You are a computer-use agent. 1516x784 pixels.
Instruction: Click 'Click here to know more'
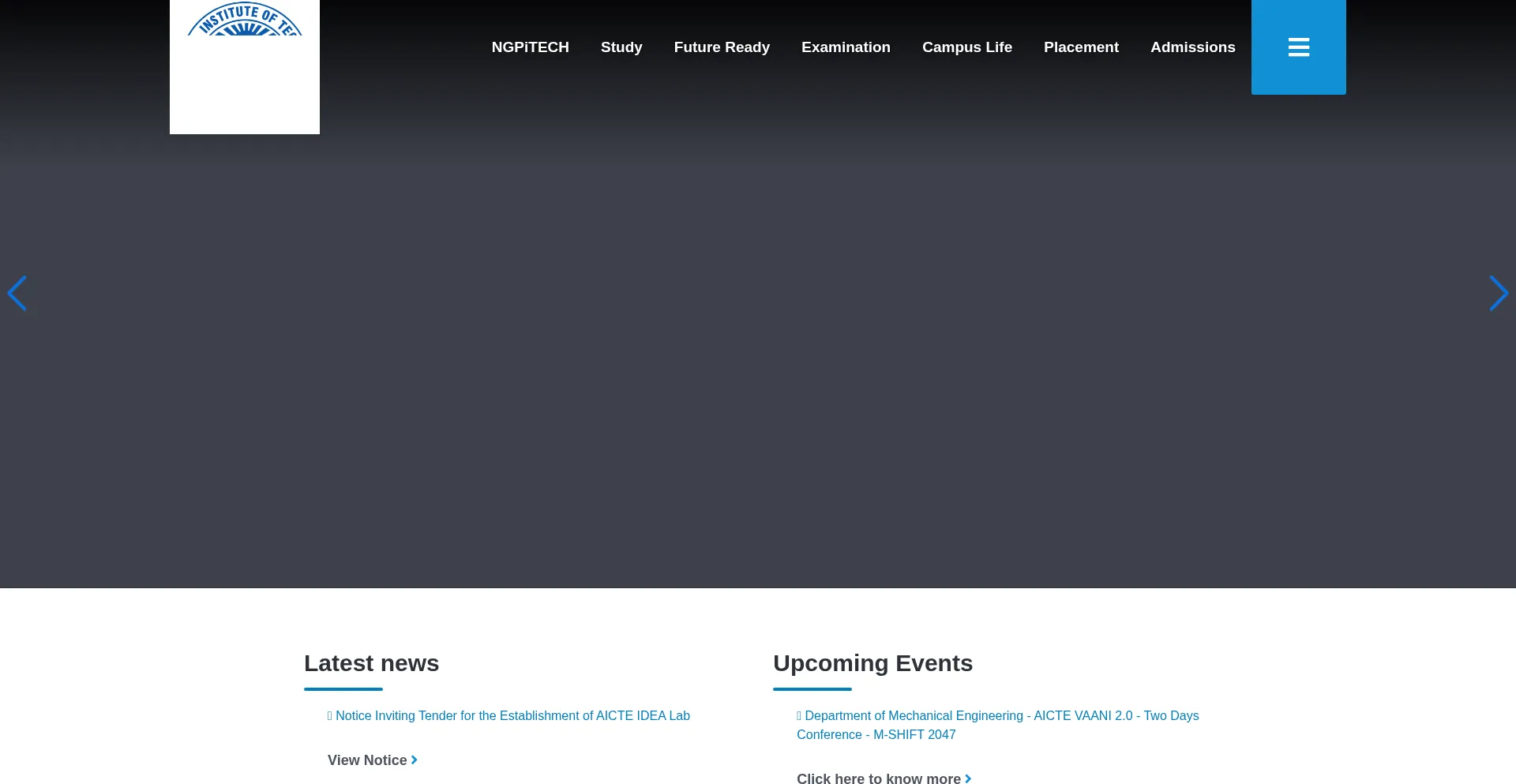pos(878,778)
